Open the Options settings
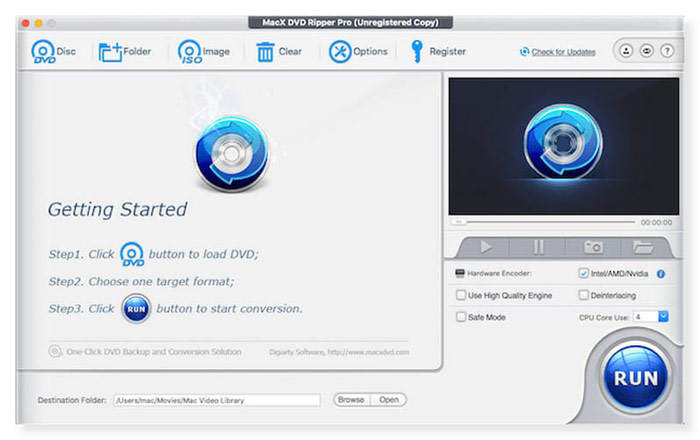This screenshot has height=440, width=700. (x=358, y=52)
